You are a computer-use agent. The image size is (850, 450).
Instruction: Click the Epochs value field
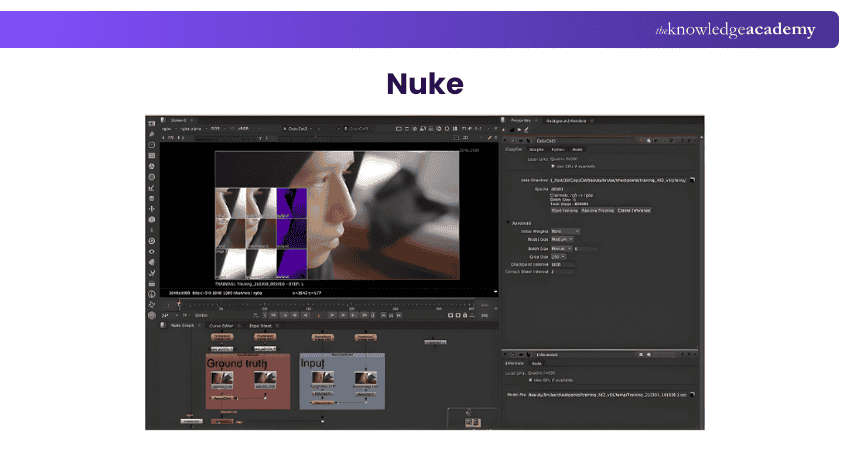click(x=557, y=189)
